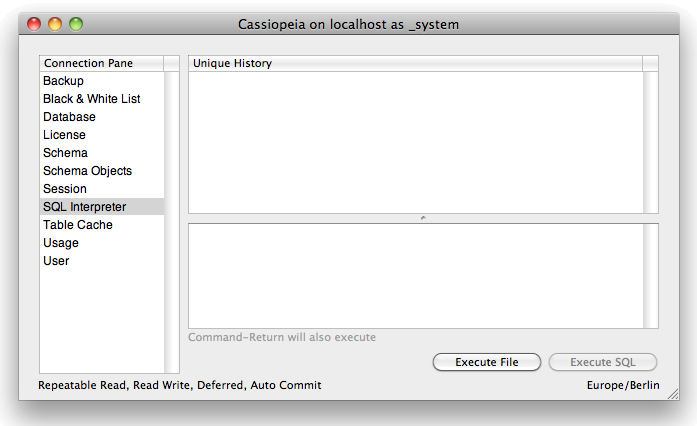697x426 pixels.
Task: Select the Database entry
Action: pos(102,117)
